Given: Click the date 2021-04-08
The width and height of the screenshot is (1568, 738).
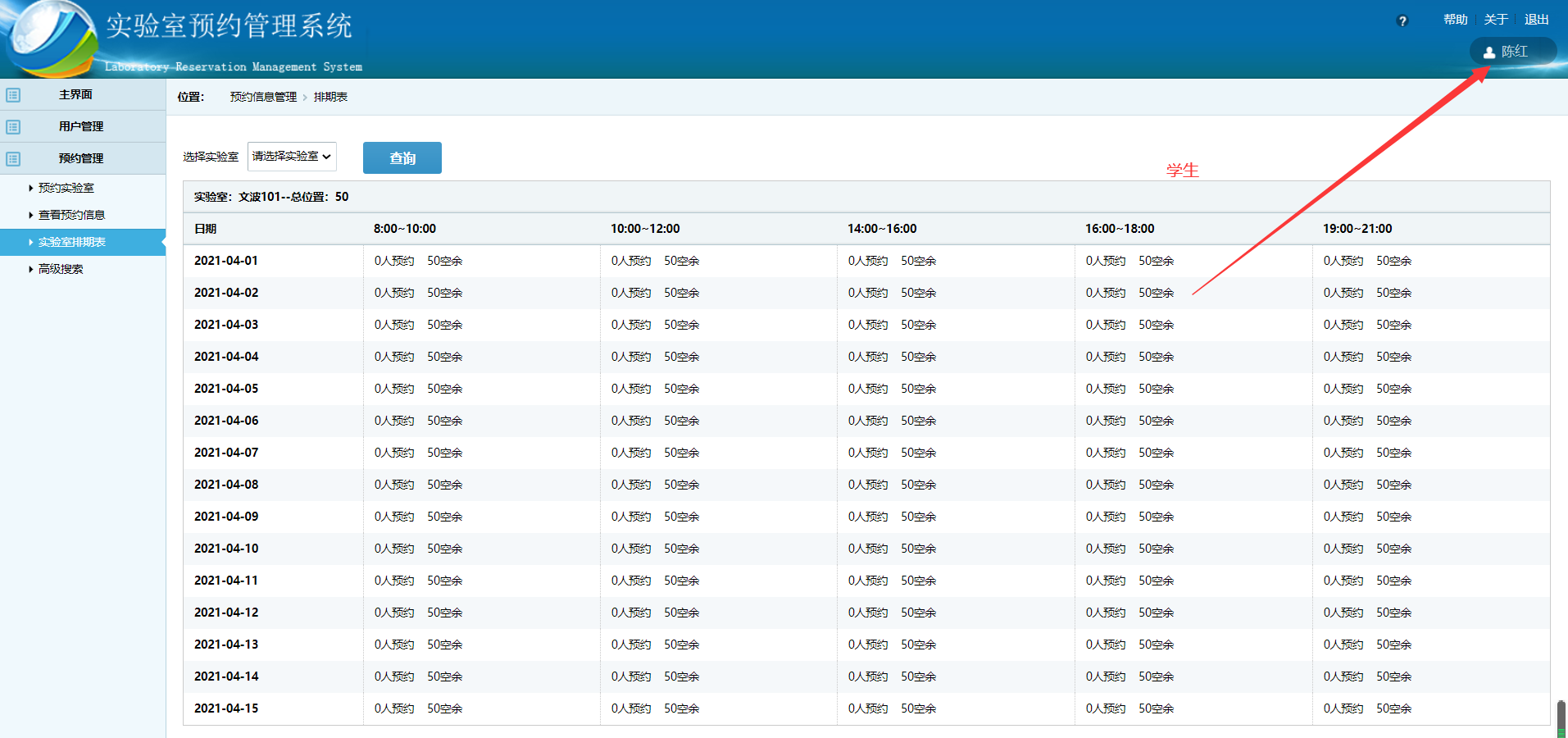Looking at the screenshot, I should click(x=226, y=485).
